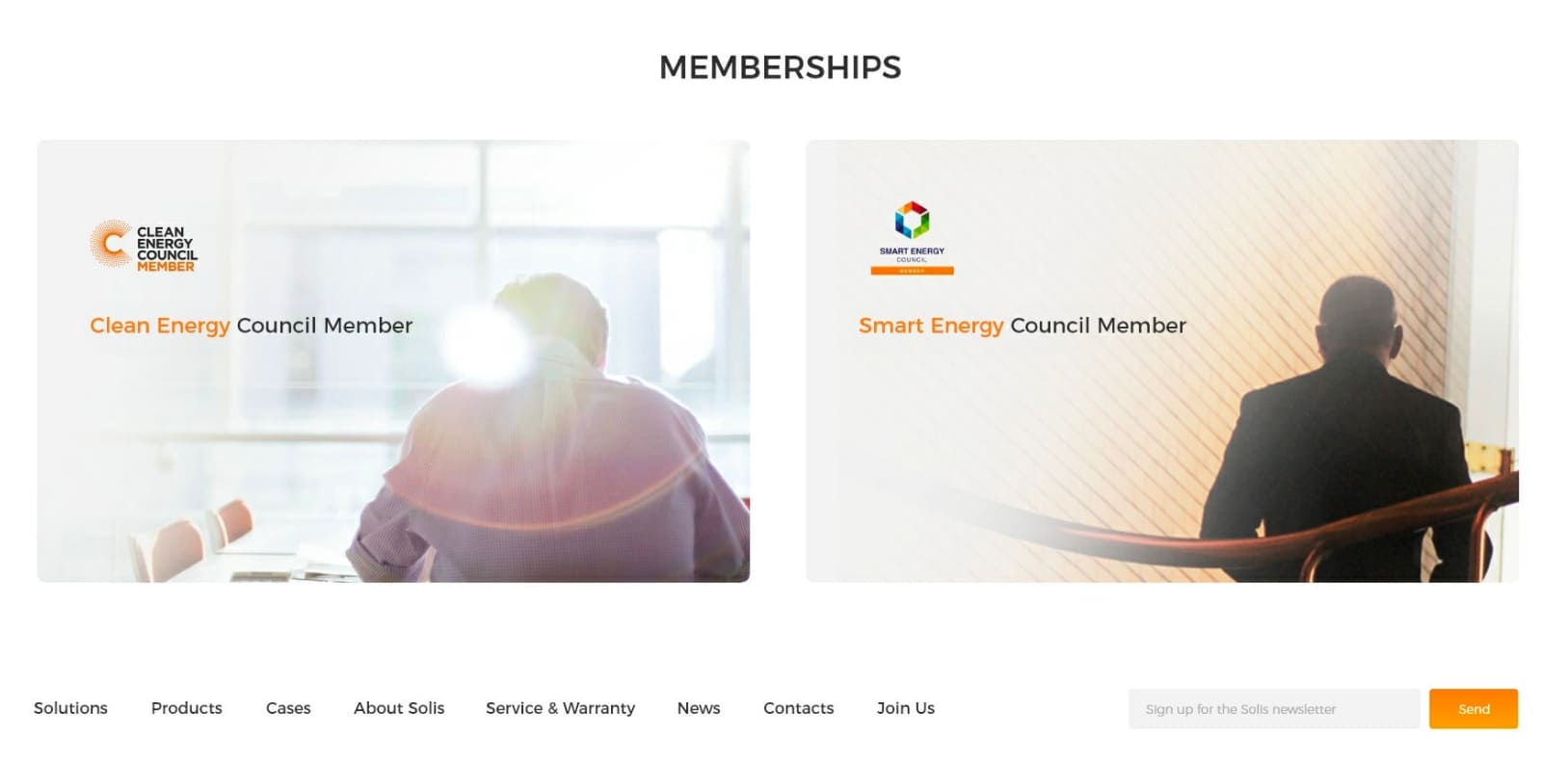Open the Cases section
The image size is (1568, 763).
288,708
